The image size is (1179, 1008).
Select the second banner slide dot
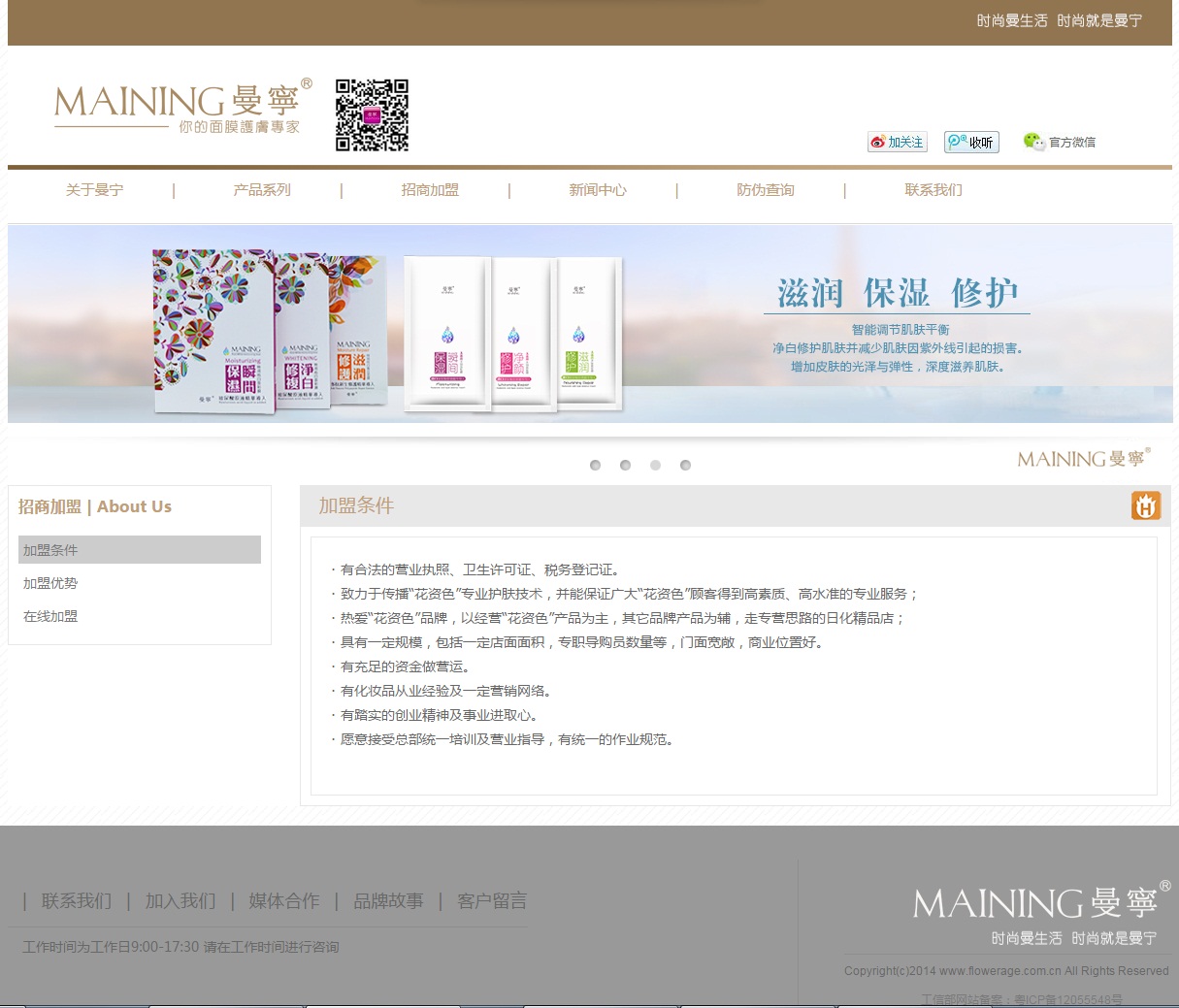click(626, 466)
